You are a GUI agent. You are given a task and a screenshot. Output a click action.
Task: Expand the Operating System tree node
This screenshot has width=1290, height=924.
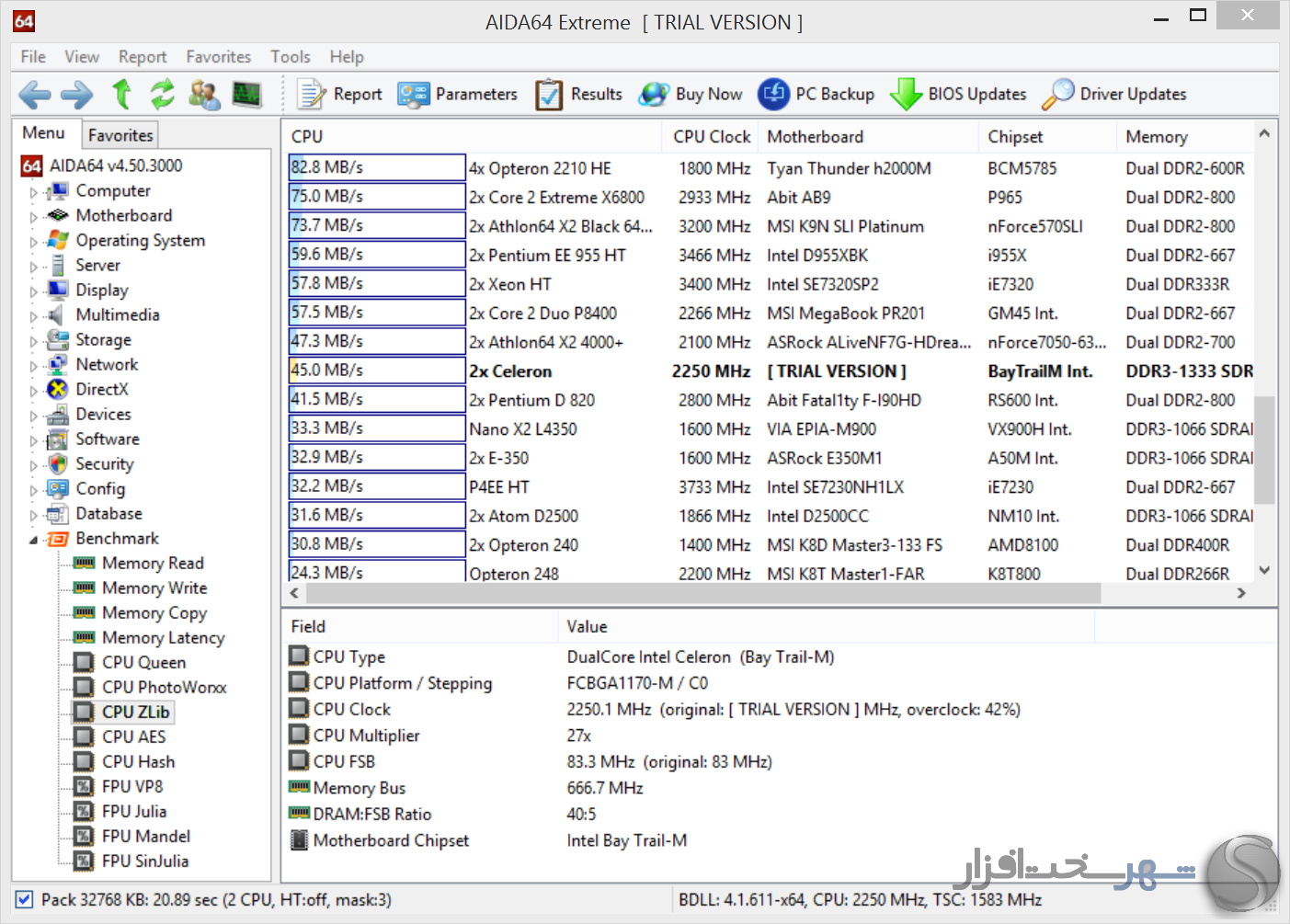[x=34, y=242]
